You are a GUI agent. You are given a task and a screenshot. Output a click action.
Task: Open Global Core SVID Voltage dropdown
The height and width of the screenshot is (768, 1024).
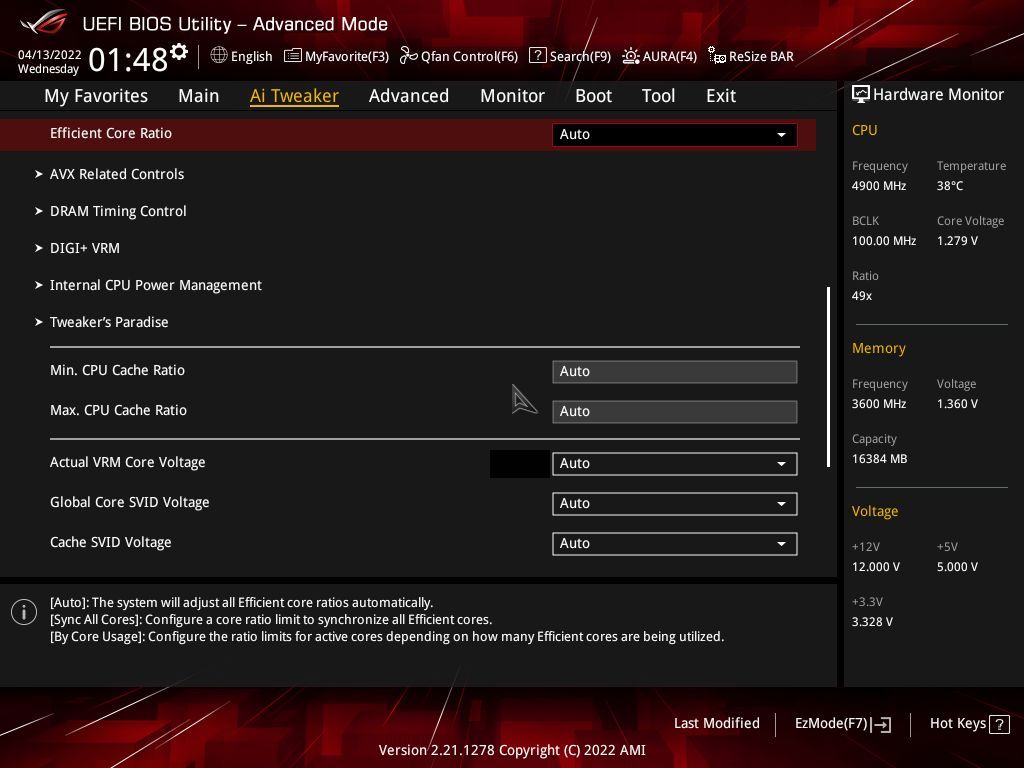(x=674, y=504)
